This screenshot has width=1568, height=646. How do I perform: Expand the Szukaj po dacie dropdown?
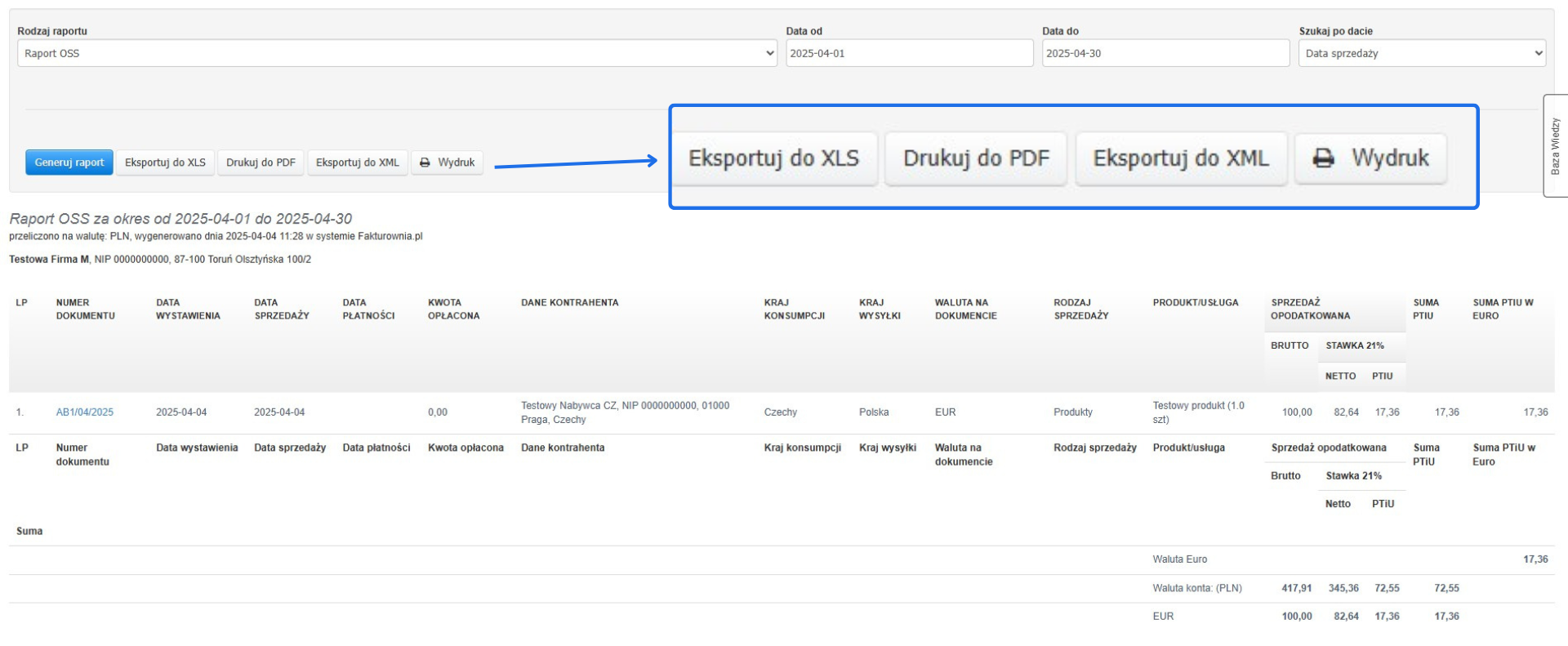click(x=1421, y=53)
